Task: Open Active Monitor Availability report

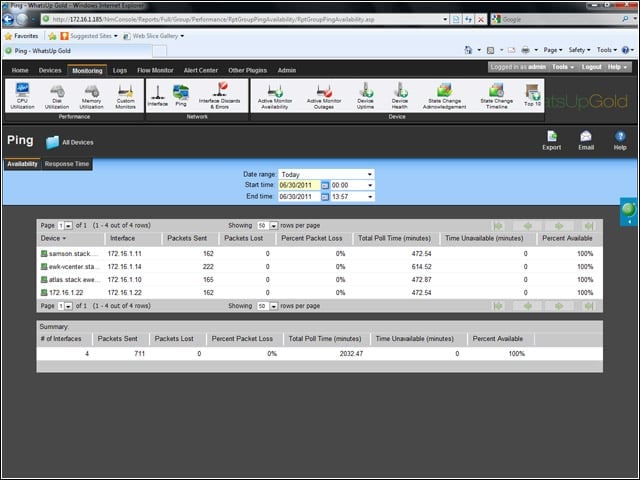Action: pyautogui.click(x=275, y=96)
